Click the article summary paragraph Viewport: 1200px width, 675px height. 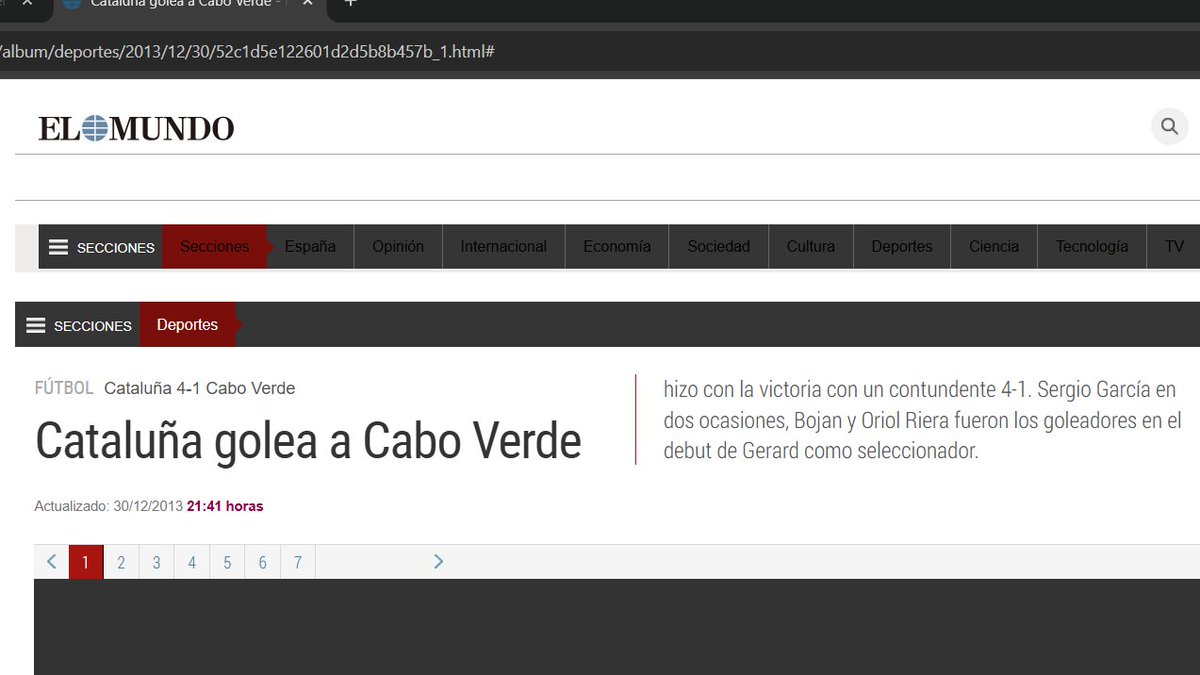tap(922, 420)
